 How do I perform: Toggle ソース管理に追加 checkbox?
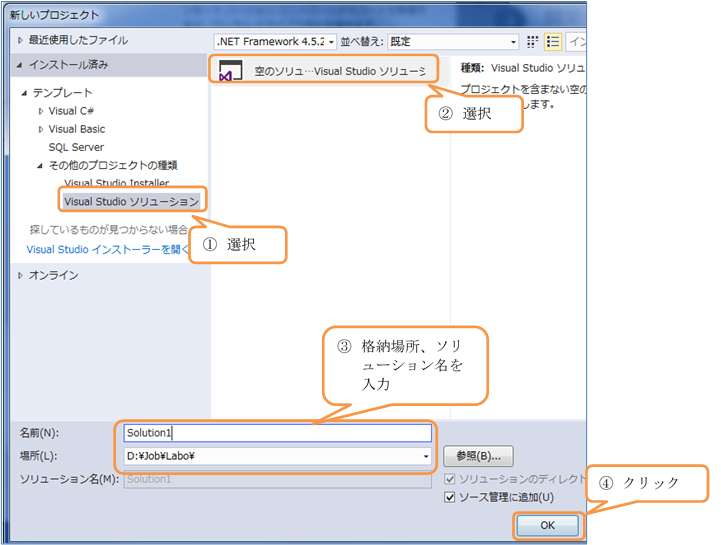click(x=451, y=497)
